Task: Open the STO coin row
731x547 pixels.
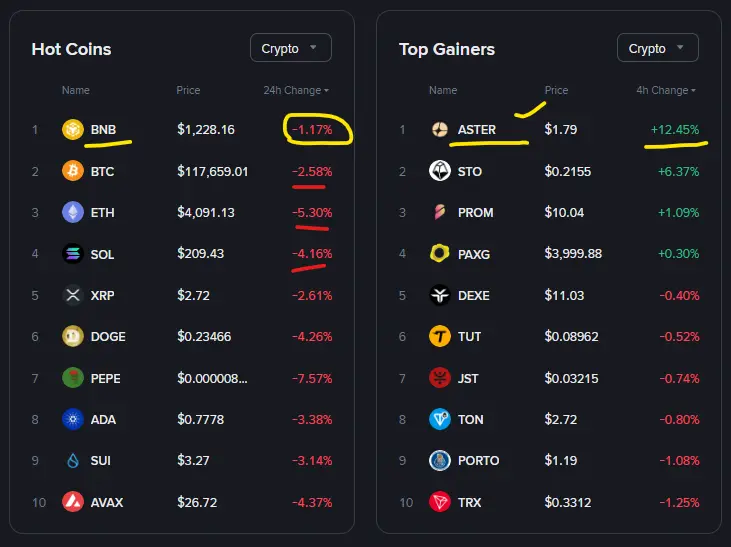Action: click(470, 171)
